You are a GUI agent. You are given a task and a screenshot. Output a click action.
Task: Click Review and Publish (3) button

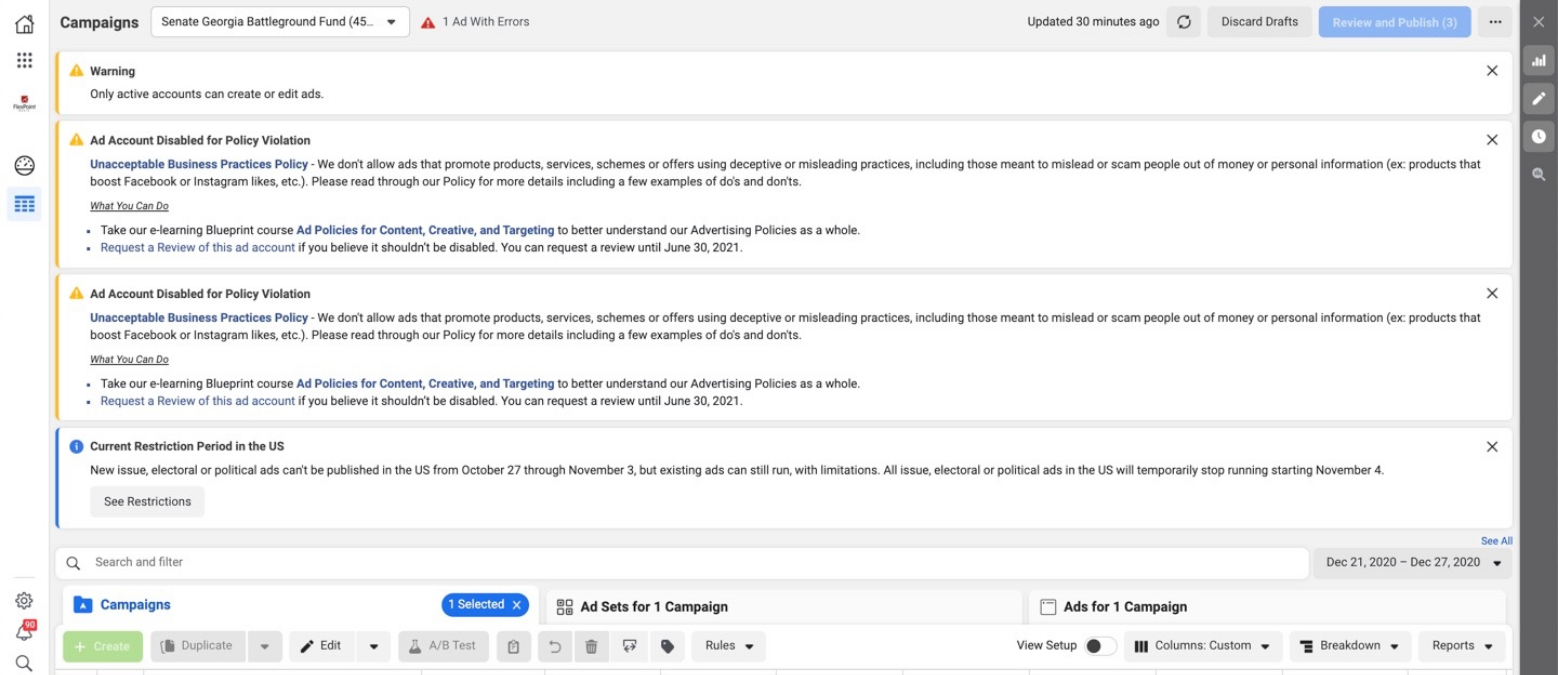tap(1394, 22)
